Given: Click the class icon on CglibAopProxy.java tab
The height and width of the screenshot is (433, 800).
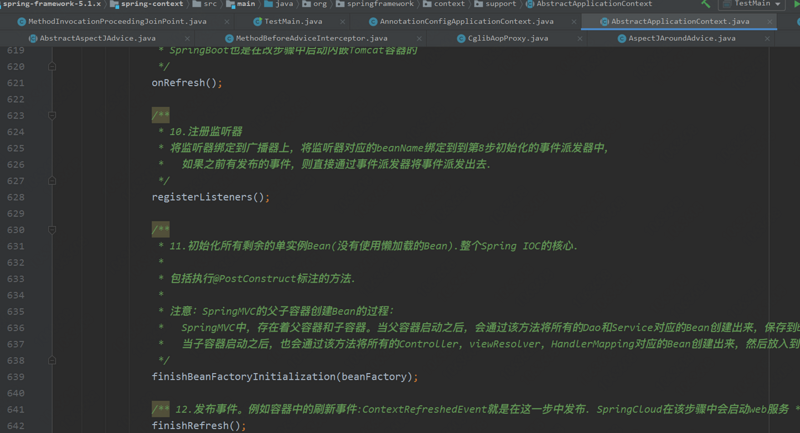Looking at the screenshot, I should pos(461,38).
